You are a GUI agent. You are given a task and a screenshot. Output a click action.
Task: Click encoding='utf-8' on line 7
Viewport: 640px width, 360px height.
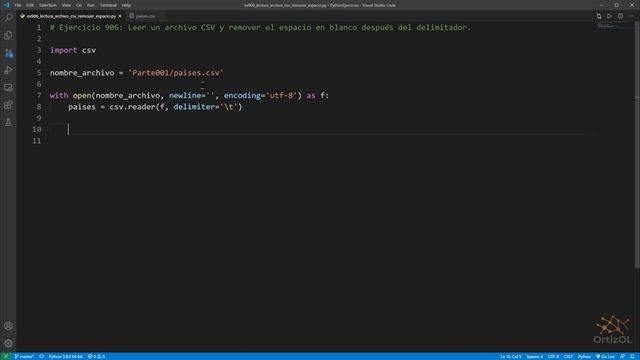click(x=260, y=96)
